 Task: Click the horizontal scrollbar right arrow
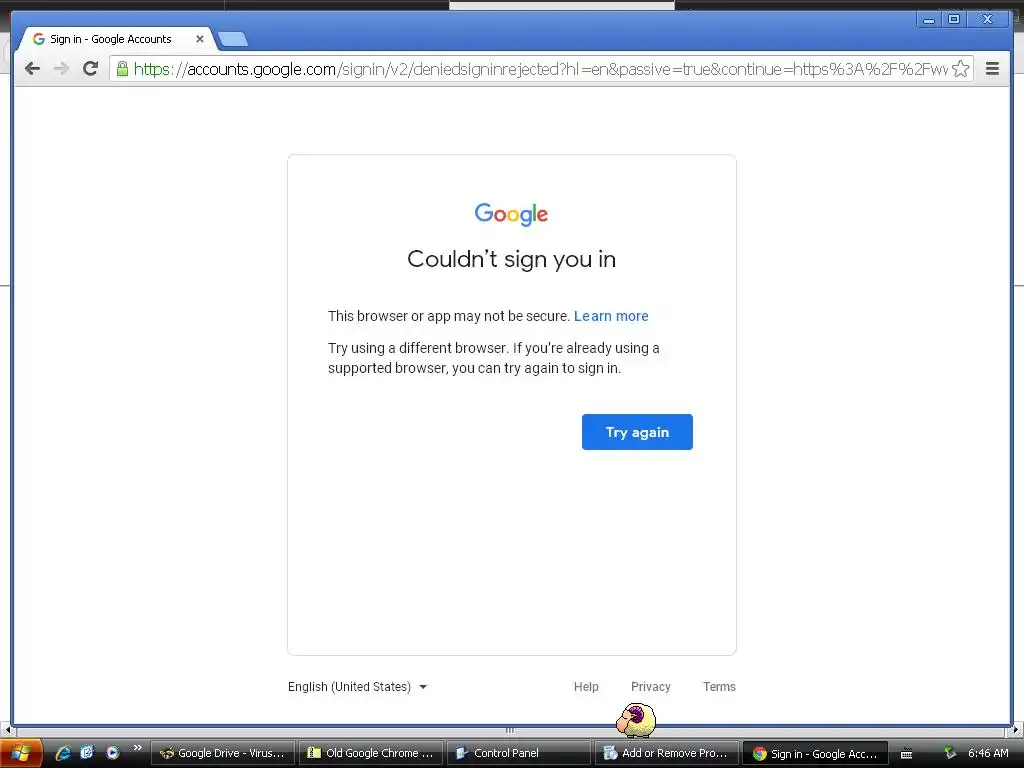pos(1016,730)
